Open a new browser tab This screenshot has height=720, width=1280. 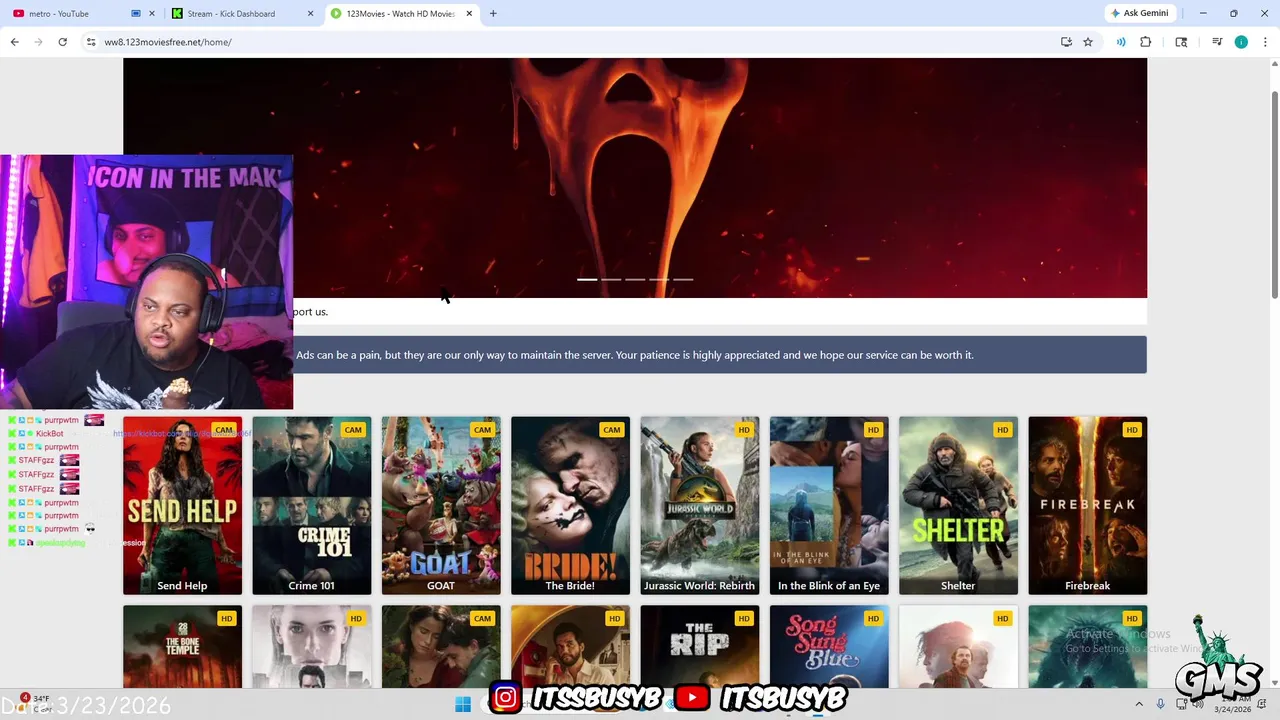493,14
